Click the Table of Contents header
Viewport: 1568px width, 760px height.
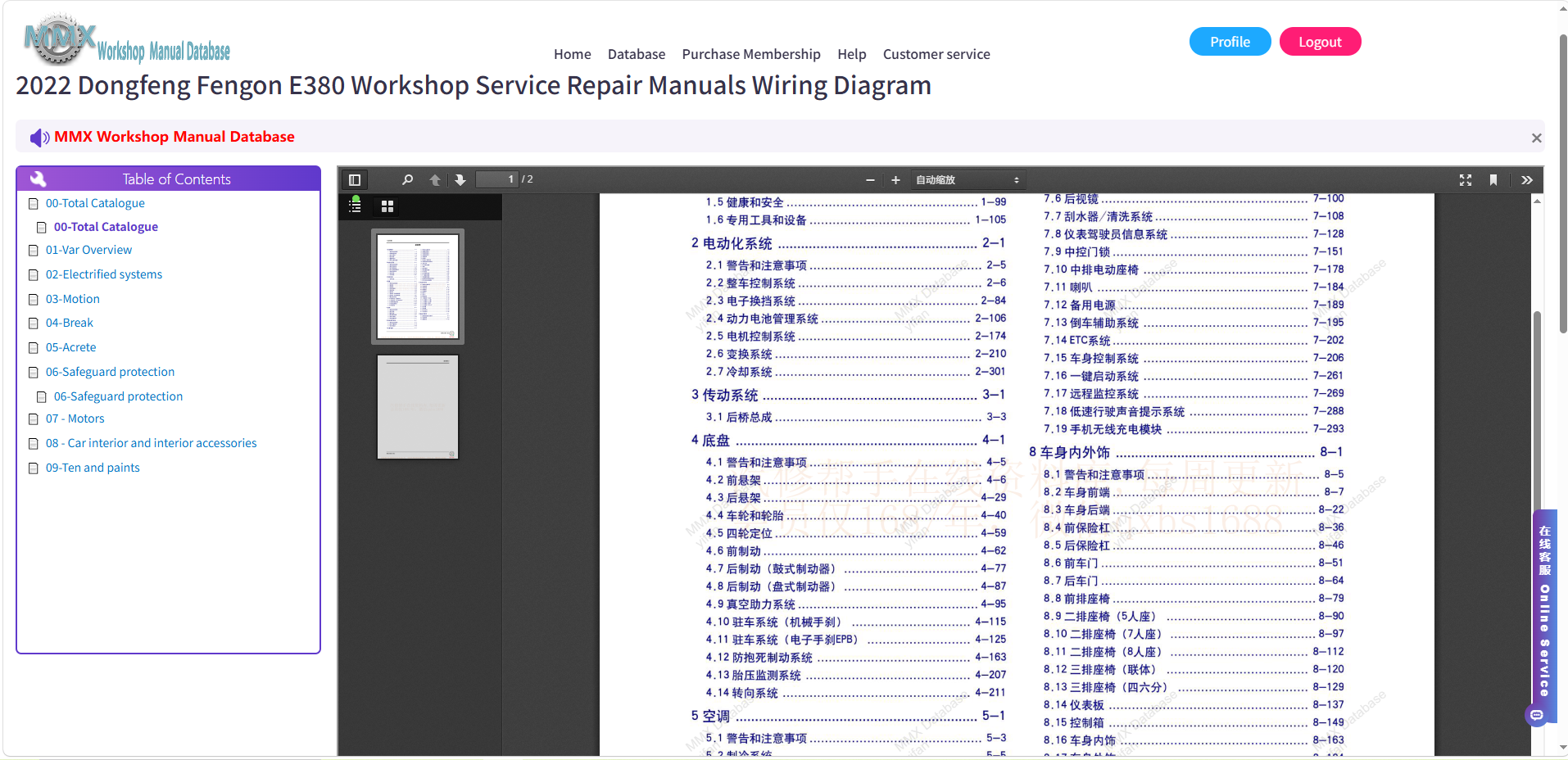click(x=169, y=179)
